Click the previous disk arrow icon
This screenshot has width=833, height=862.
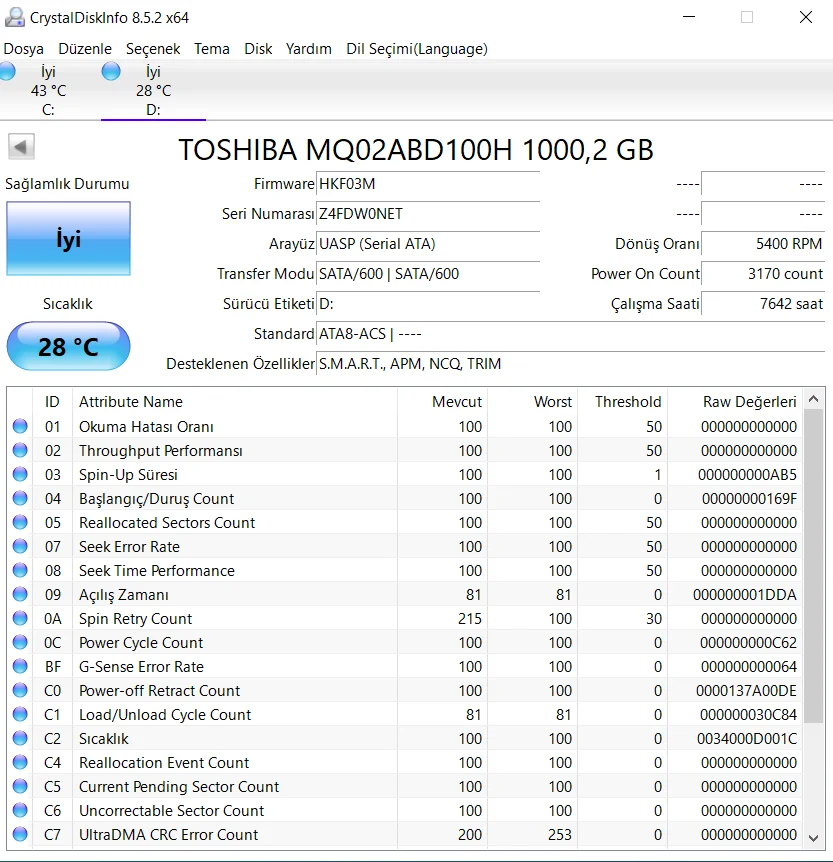click(x=21, y=148)
